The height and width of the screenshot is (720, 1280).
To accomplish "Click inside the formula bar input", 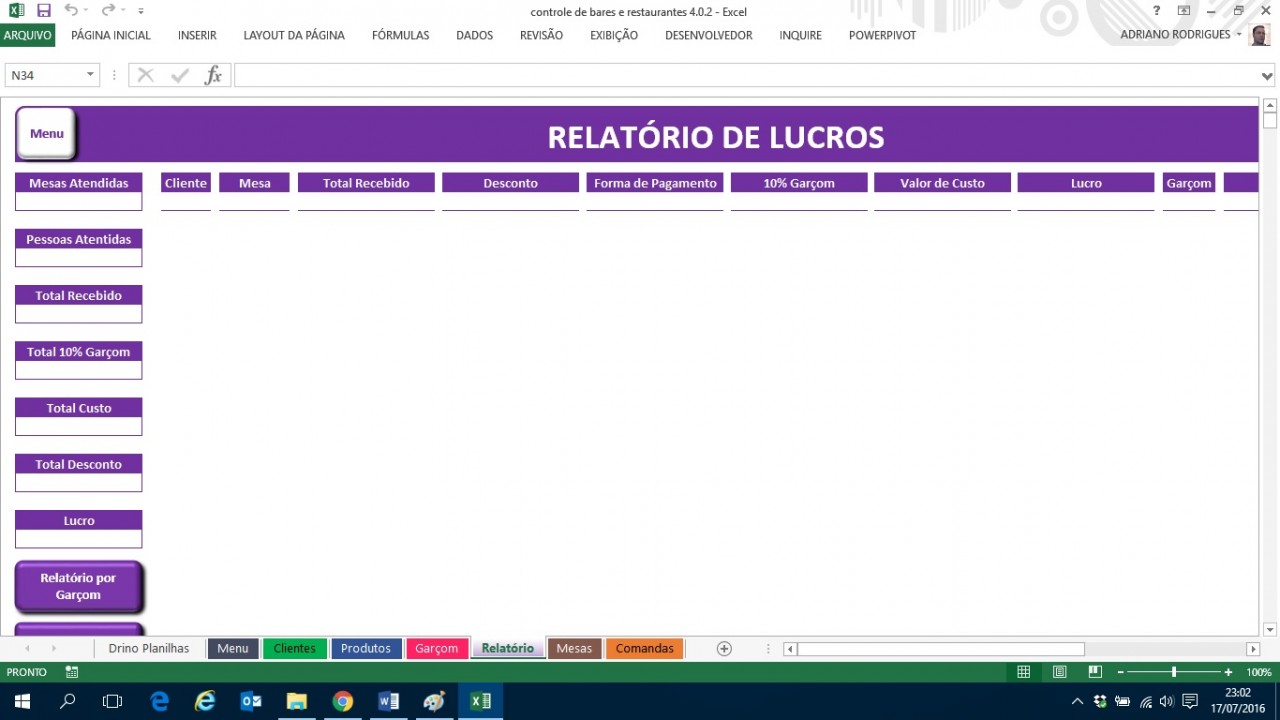I will [x=747, y=75].
